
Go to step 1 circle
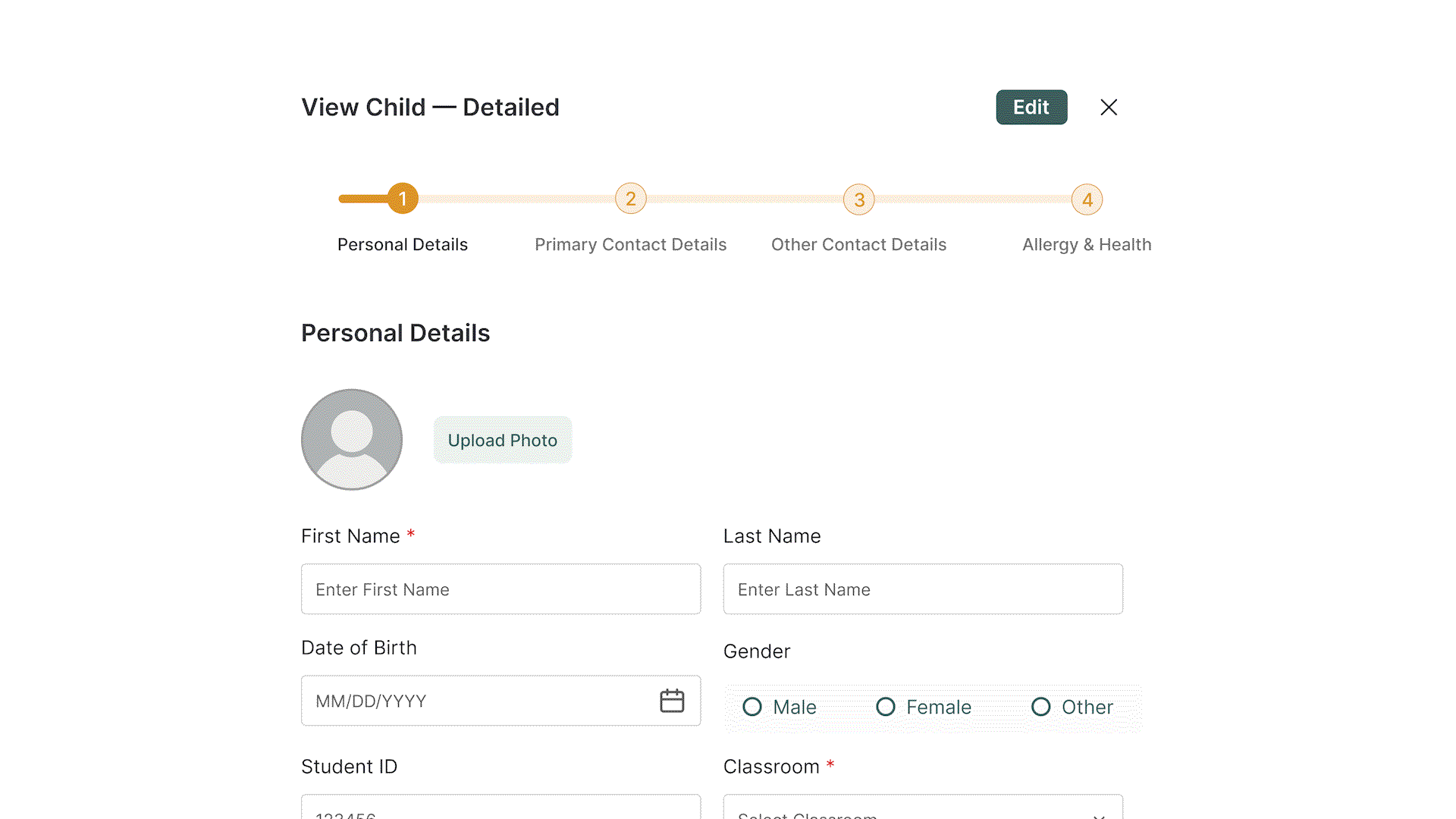[403, 199]
